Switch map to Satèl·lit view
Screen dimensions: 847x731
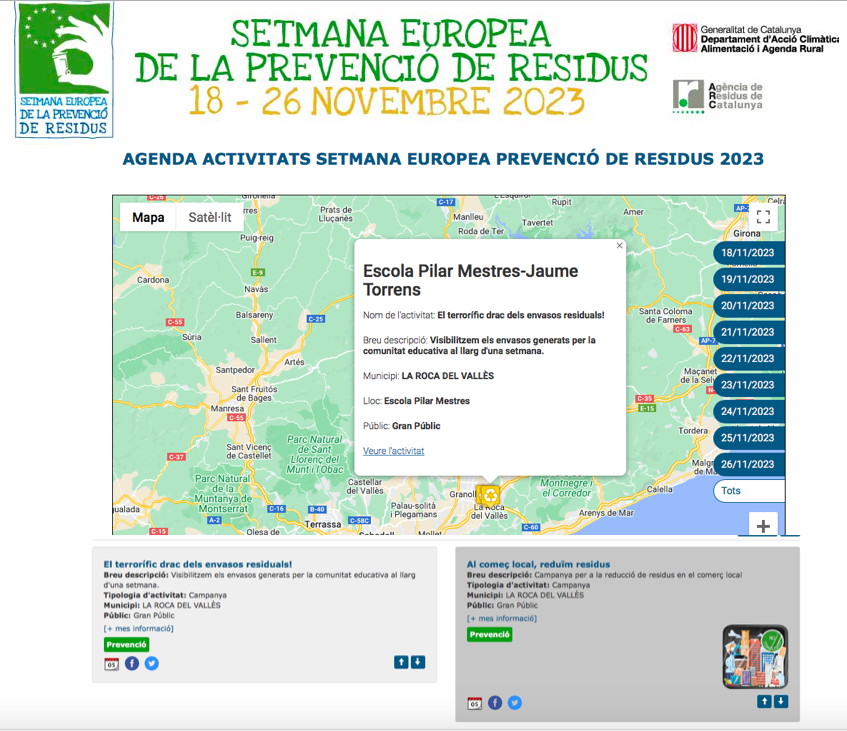210,218
